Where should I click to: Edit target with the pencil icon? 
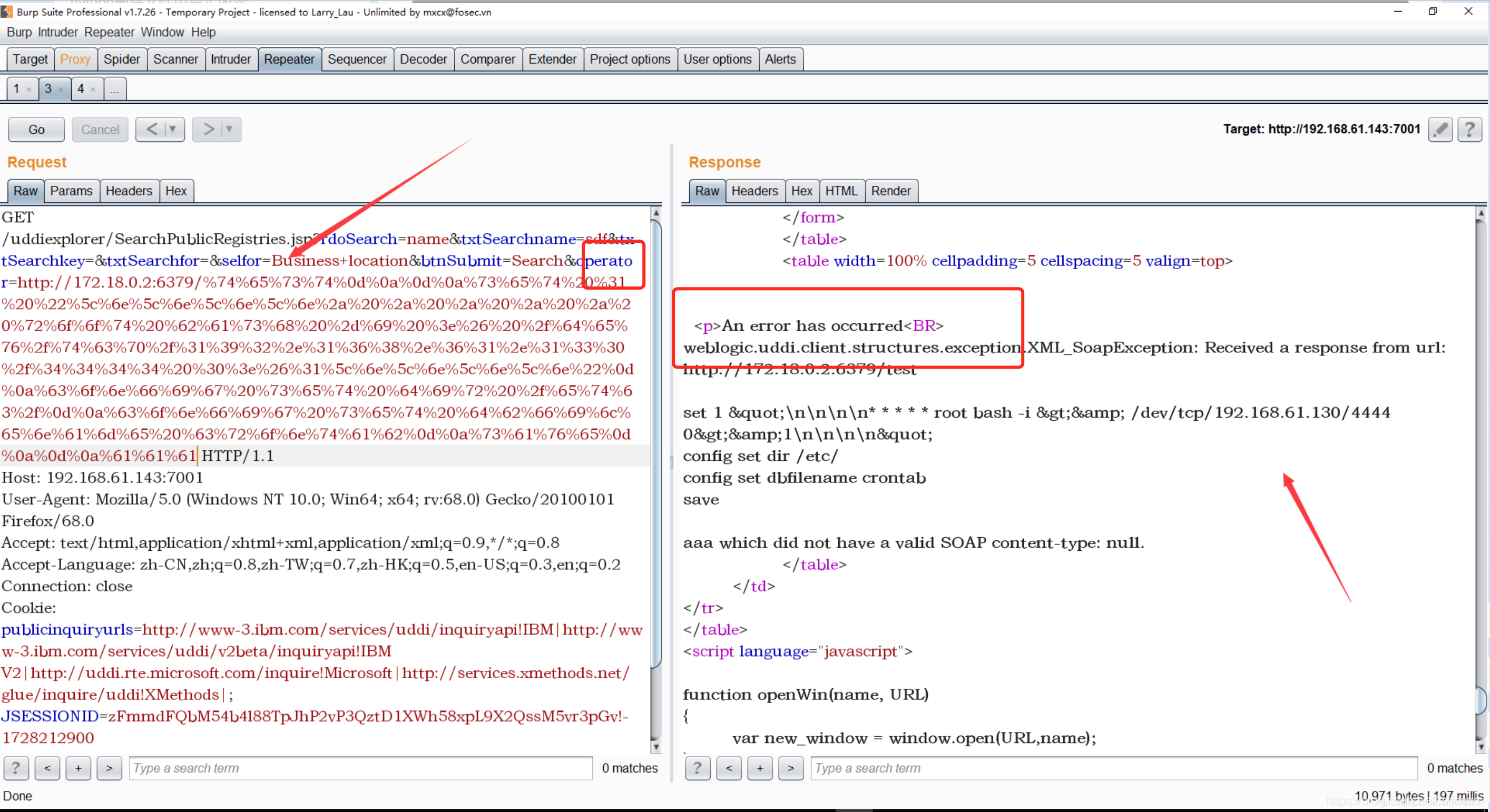pyautogui.click(x=1440, y=129)
